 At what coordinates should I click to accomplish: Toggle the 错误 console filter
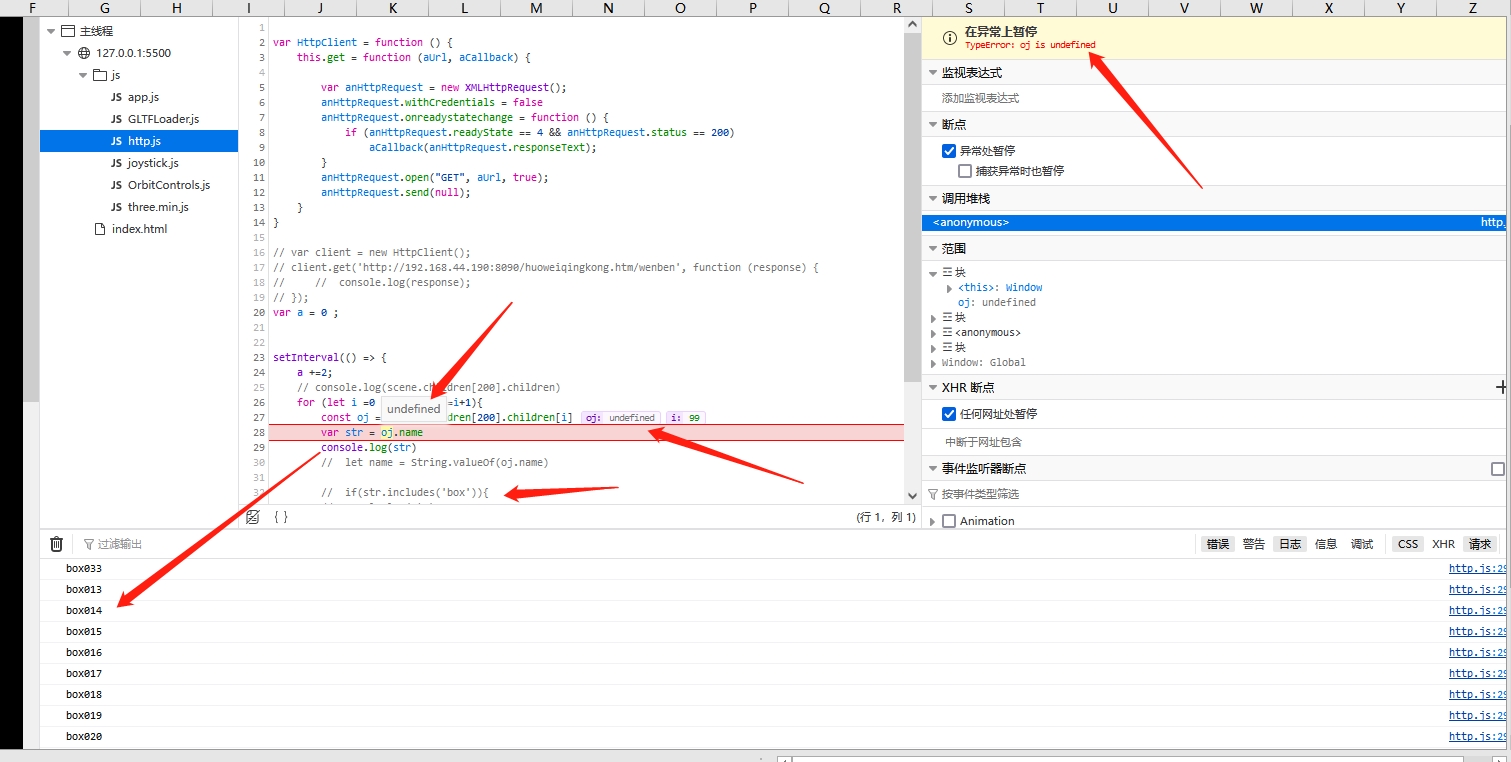[x=1217, y=544]
